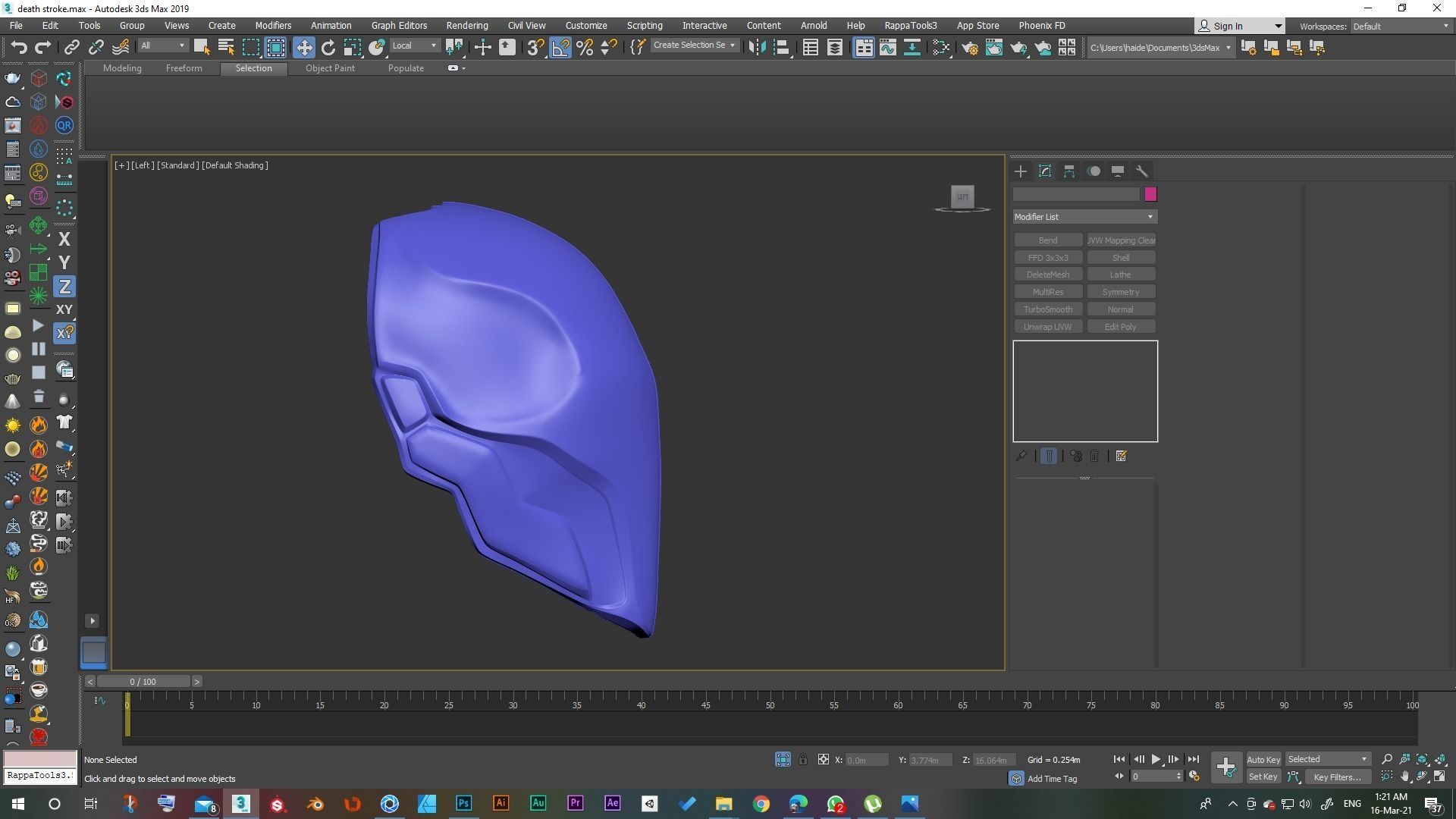1456x819 pixels.
Task: Toggle the 3D Snaps button
Action: (x=535, y=48)
